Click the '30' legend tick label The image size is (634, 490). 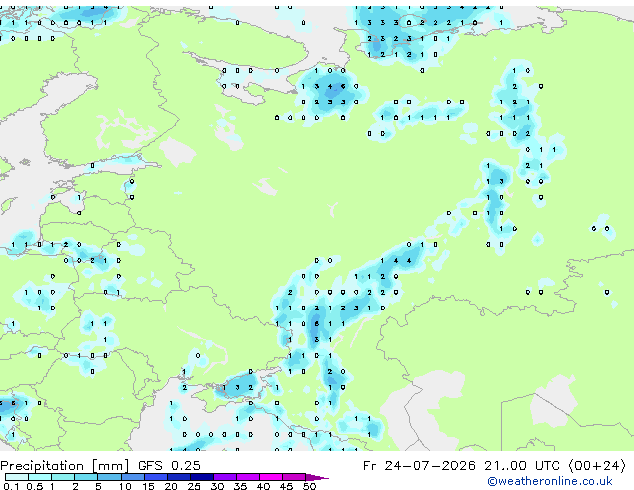(218, 486)
